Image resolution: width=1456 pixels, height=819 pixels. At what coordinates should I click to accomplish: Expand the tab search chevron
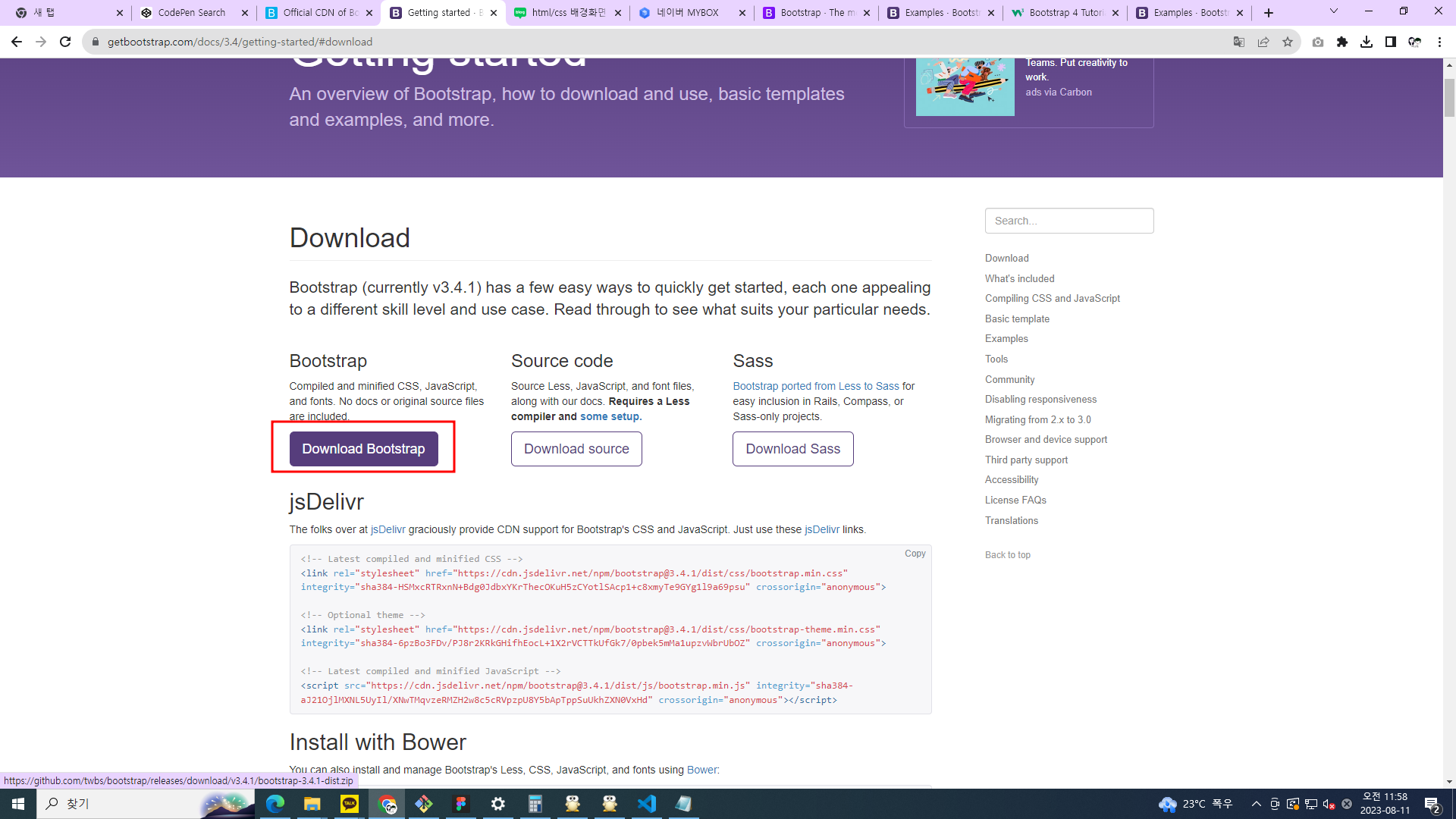pyautogui.click(x=1334, y=11)
